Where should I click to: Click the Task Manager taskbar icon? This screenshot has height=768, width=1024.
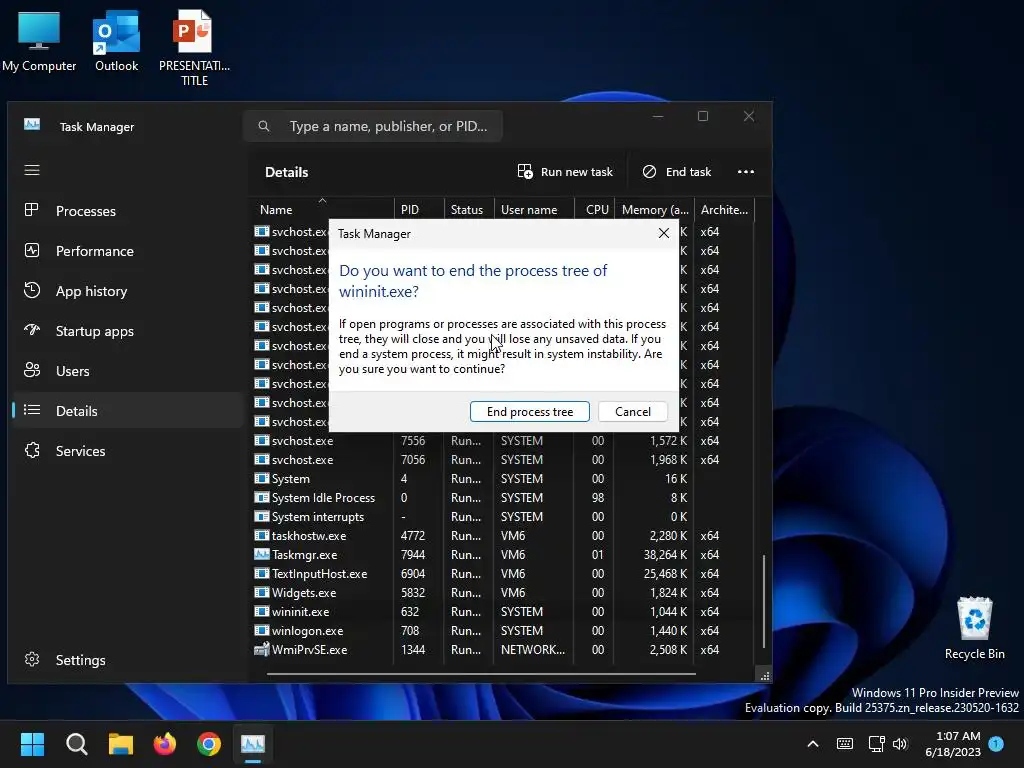[253, 744]
